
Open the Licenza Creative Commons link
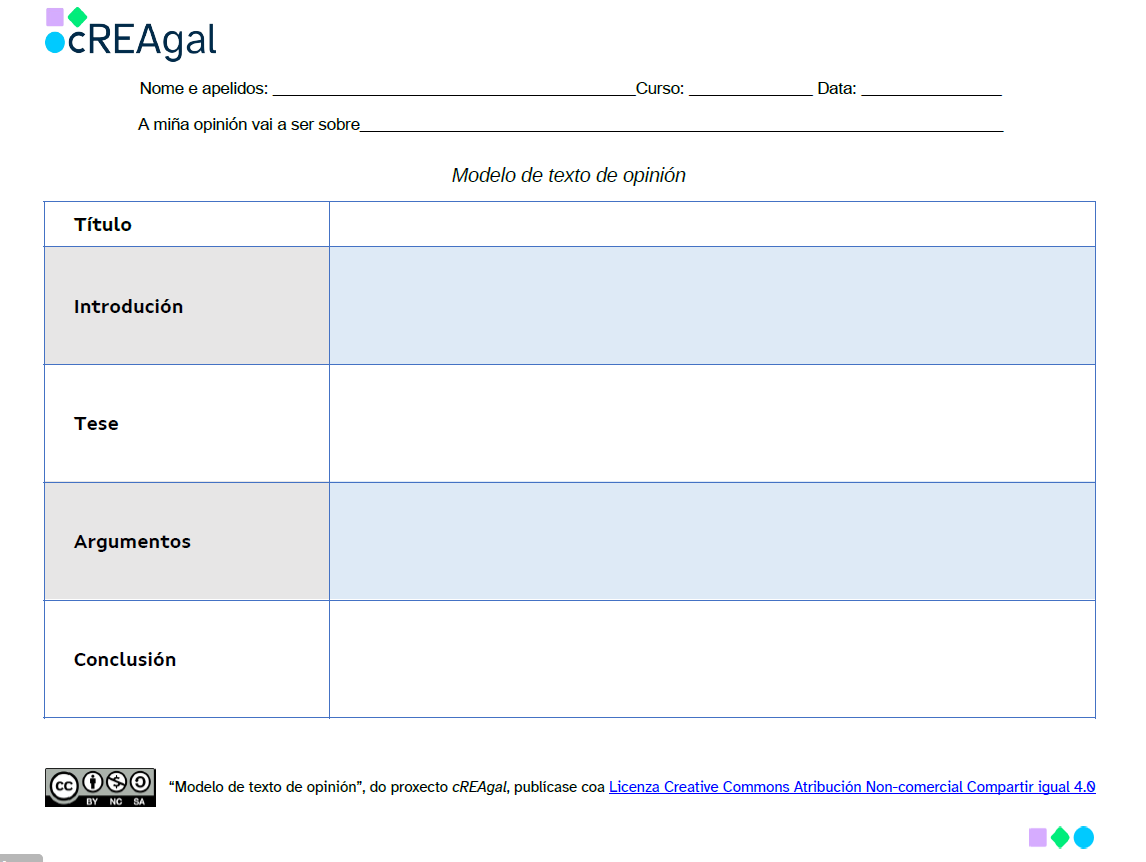pyautogui.click(x=851, y=787)
